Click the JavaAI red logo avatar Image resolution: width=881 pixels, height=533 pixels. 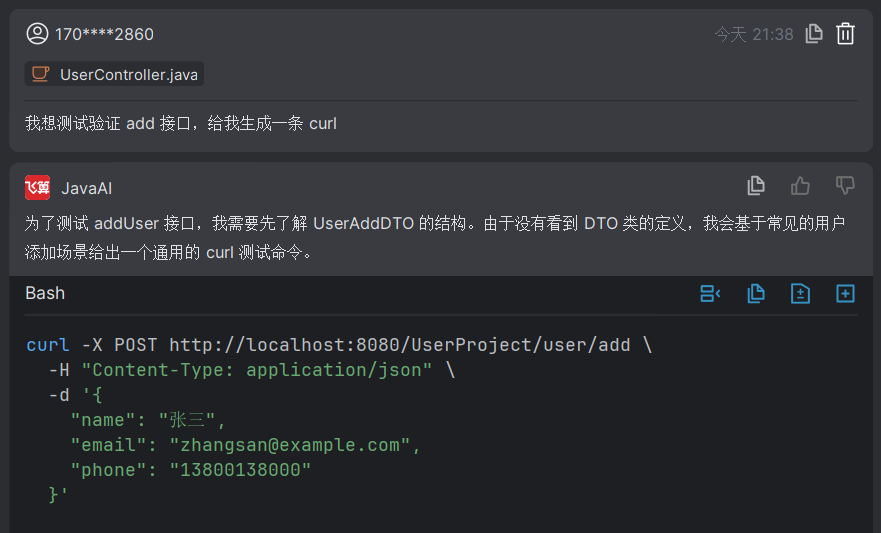click(37, 188)
